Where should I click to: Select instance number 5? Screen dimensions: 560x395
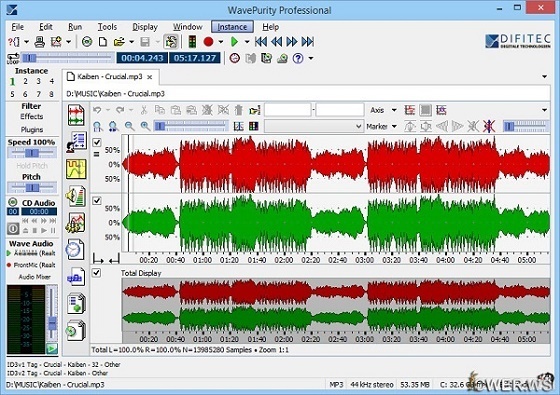12,94
